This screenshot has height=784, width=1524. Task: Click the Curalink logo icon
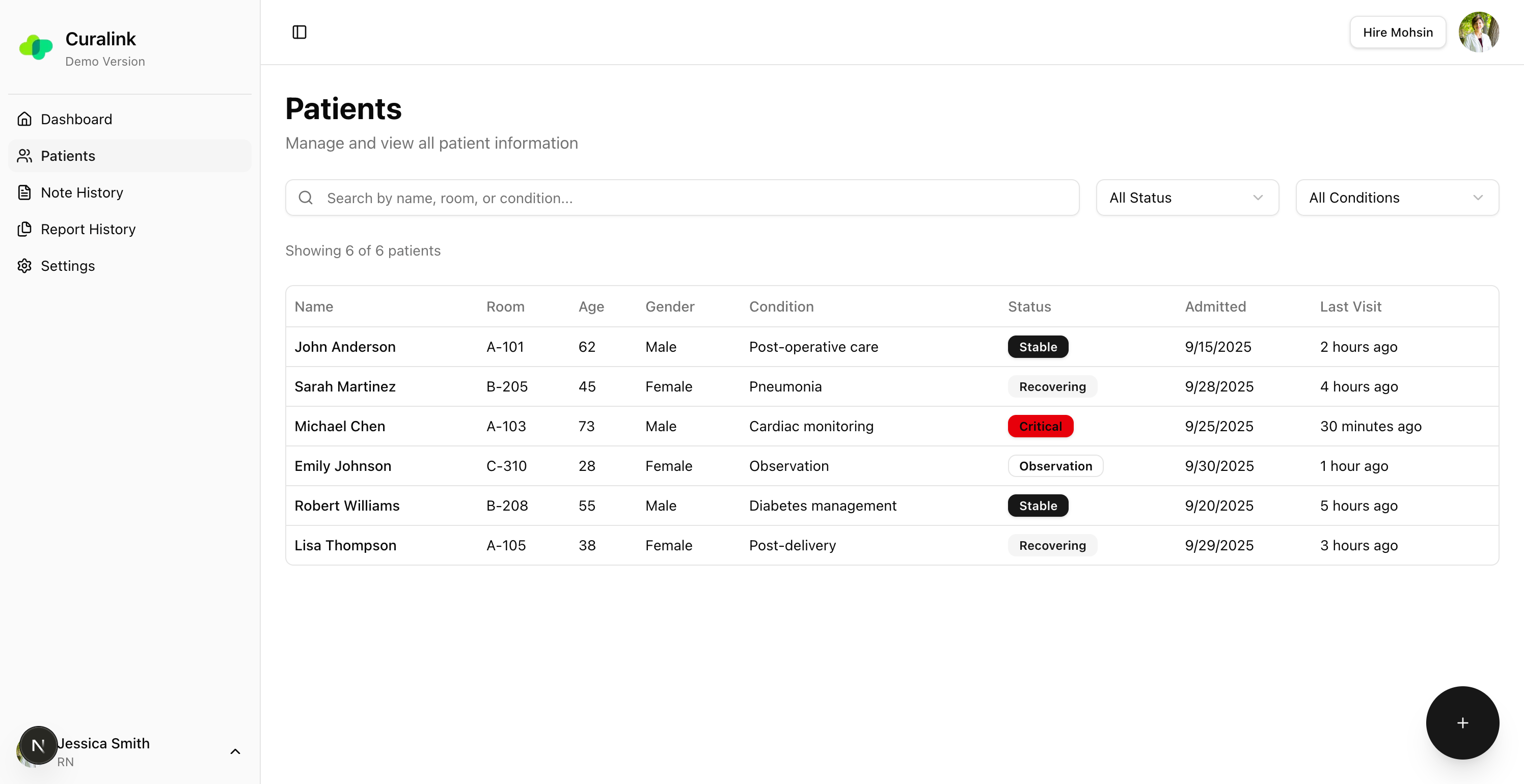click(x=36, y=47)
